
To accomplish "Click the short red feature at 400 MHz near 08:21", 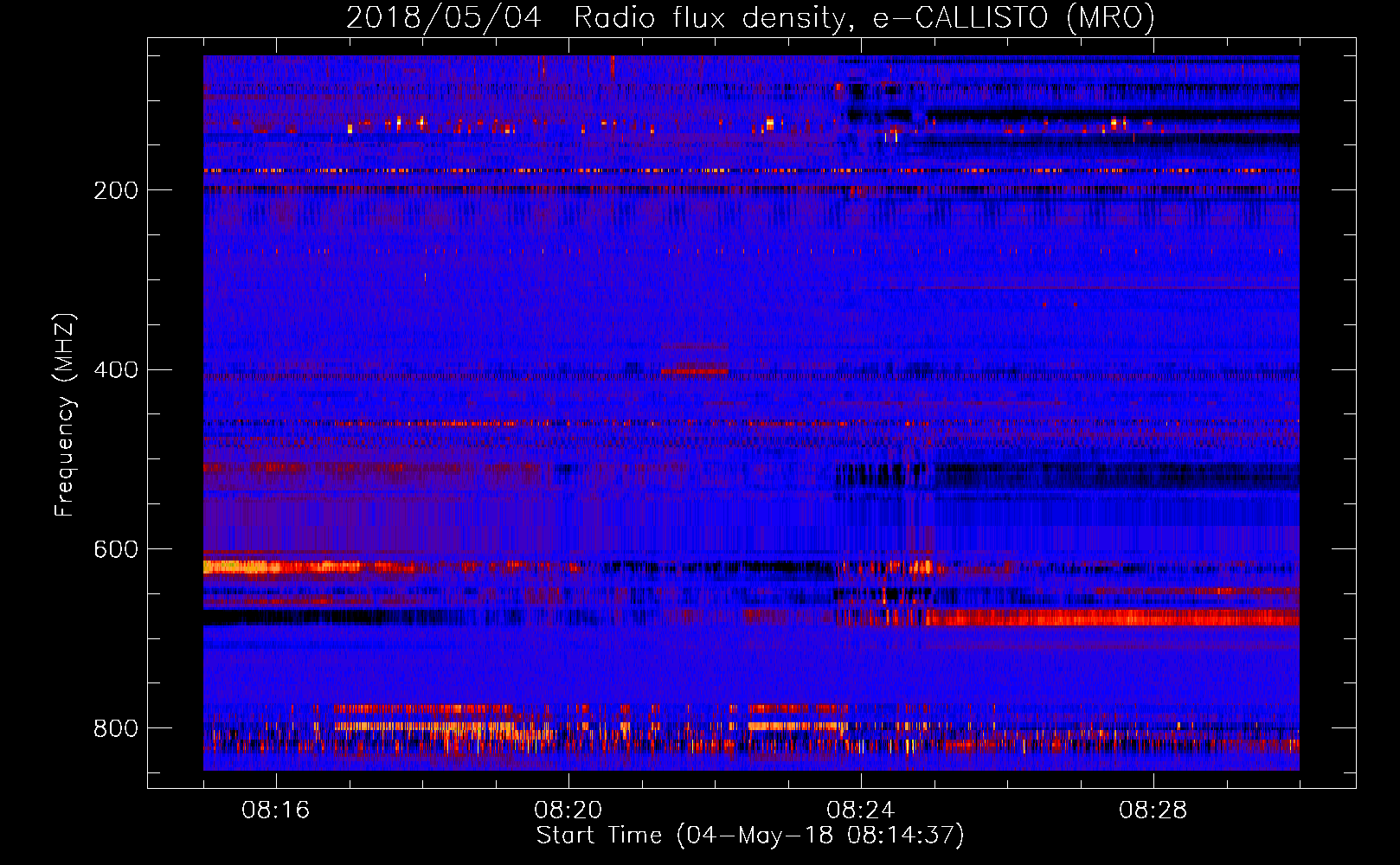I will (x=695, y=371).
